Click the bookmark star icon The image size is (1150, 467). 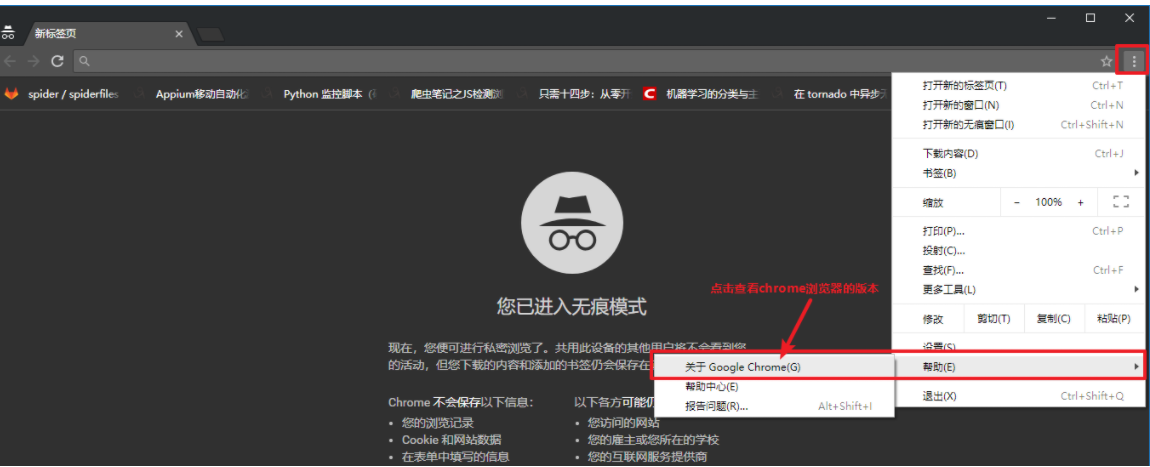[x=1106, y=62]
